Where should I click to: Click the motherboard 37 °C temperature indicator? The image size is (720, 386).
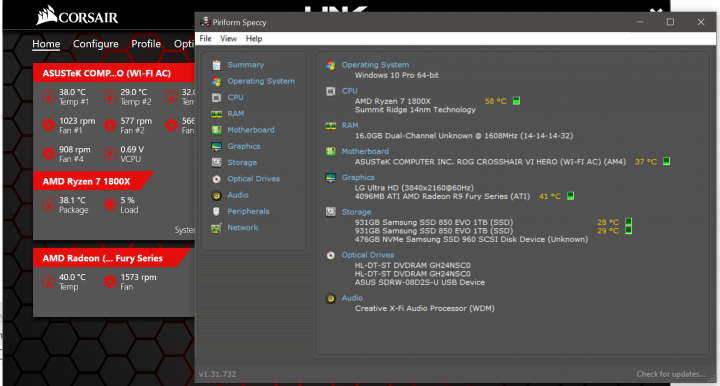click(x=666, y=161)
